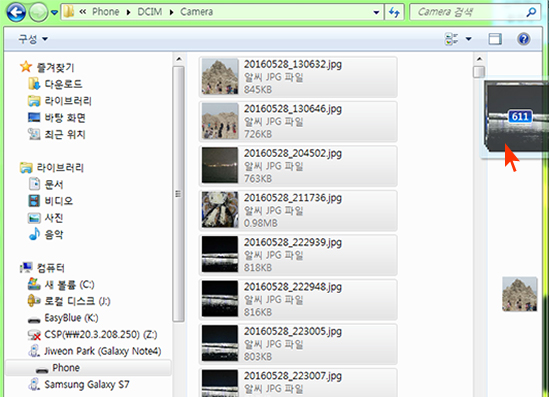Select file 20160528_223007.jpg
Image resolution: width=549 pixels, height=397 pixels.
pos(298,383)
